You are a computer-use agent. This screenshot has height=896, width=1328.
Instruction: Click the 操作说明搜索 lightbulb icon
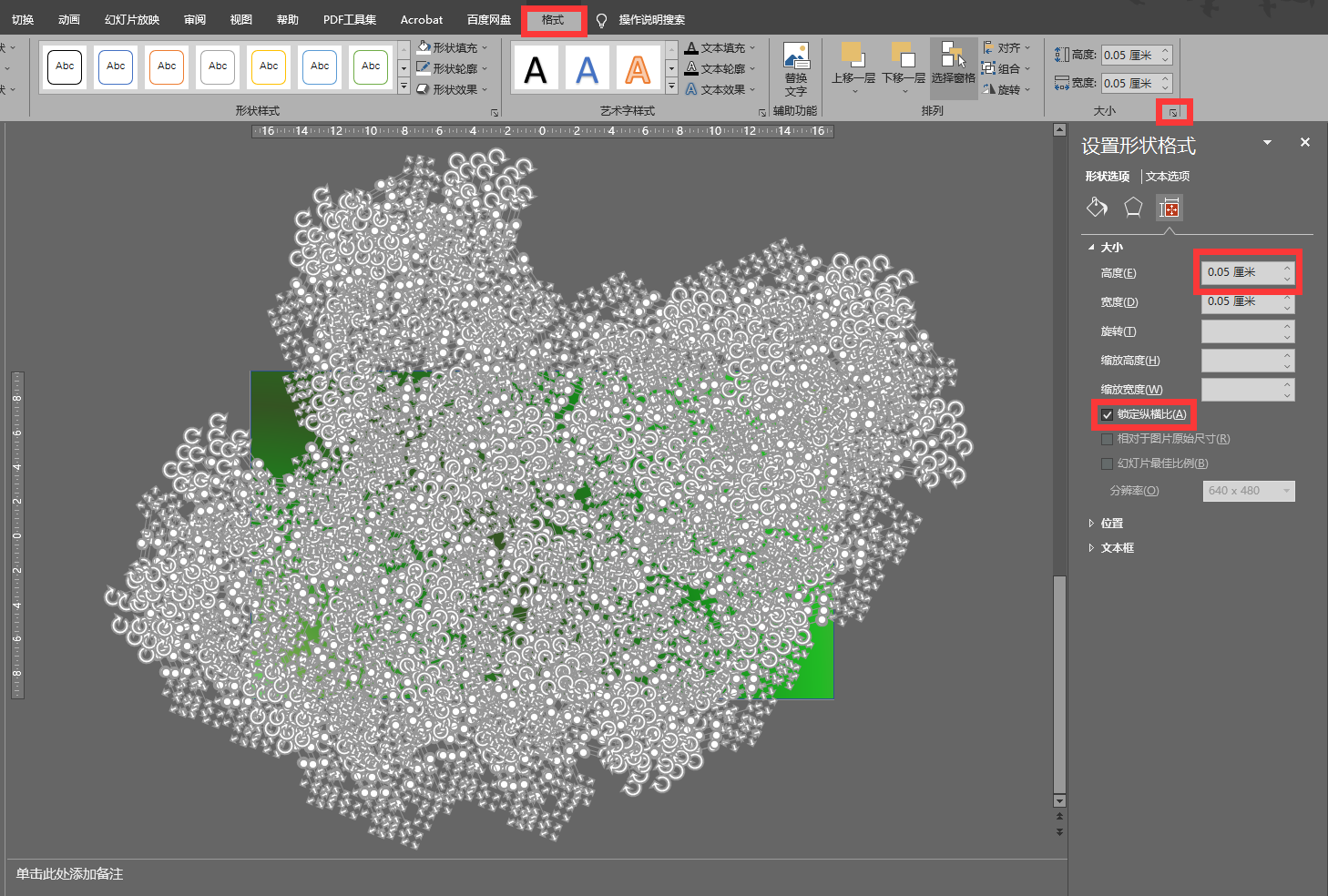click(x=601, y=20)
